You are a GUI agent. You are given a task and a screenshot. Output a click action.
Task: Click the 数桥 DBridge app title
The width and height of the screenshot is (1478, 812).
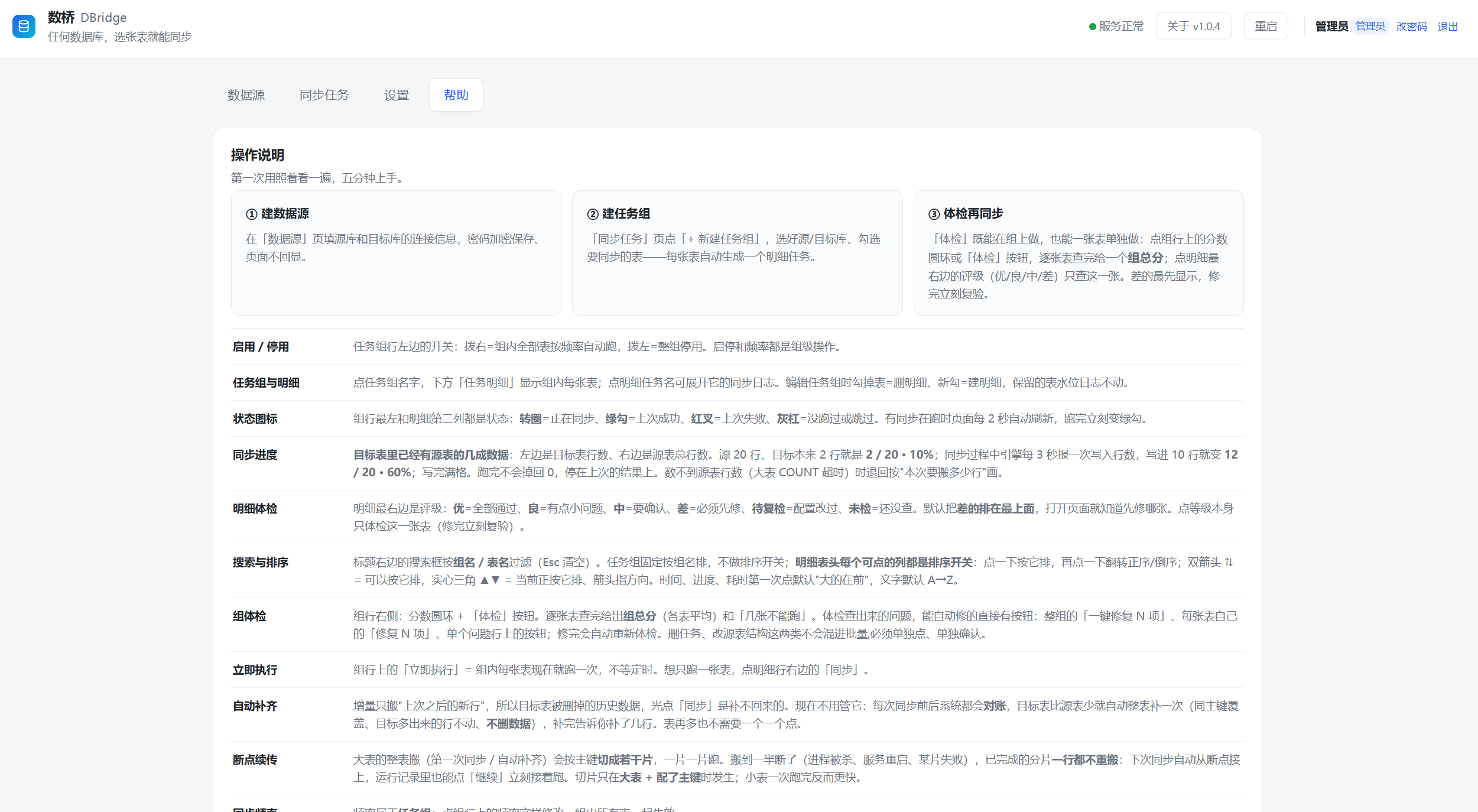point(87,18)
